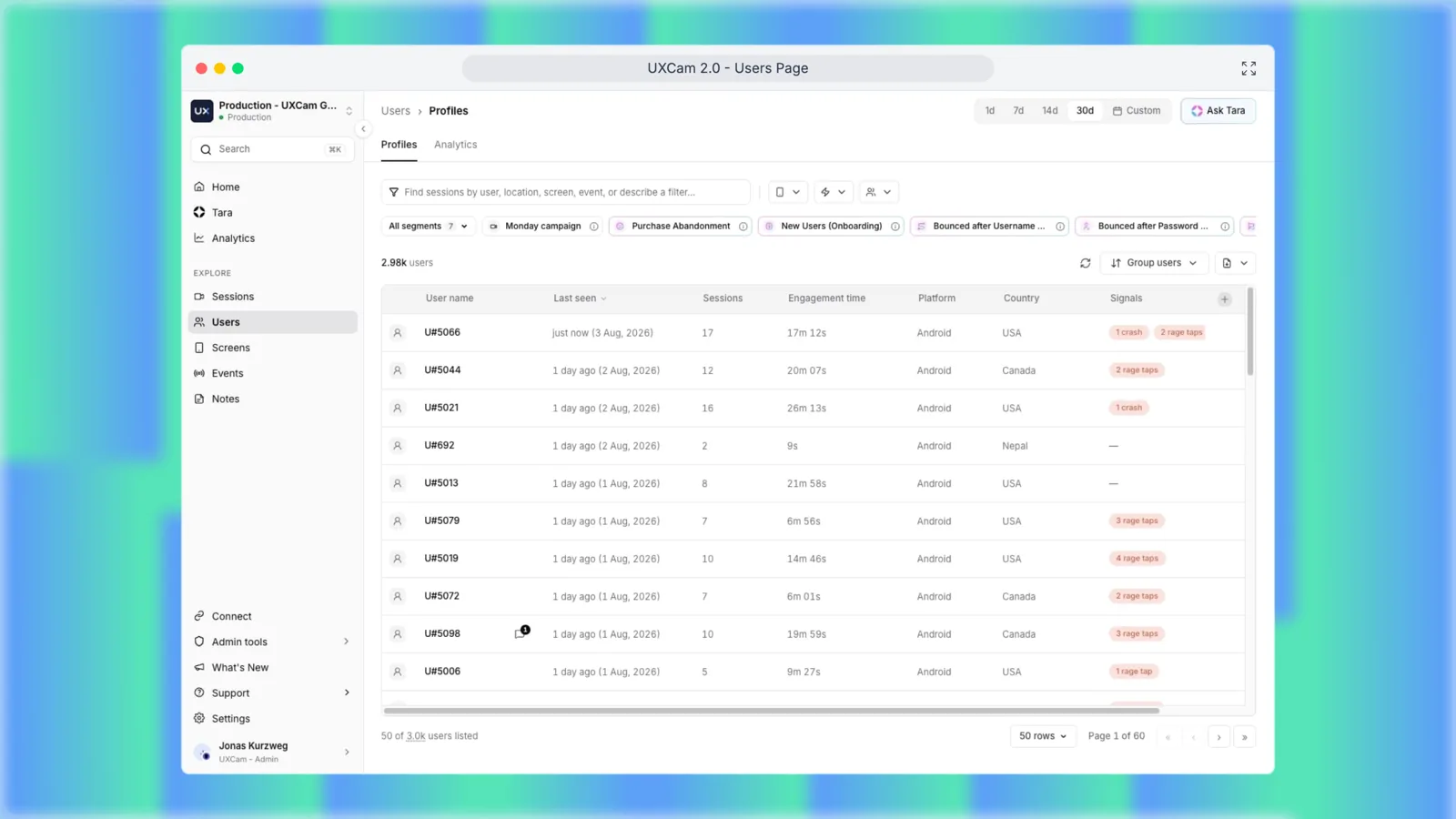The width and height of the screenshot is (1456, 819).
Task: Open the device filter dropdown
Action: (x=787, y=192)
